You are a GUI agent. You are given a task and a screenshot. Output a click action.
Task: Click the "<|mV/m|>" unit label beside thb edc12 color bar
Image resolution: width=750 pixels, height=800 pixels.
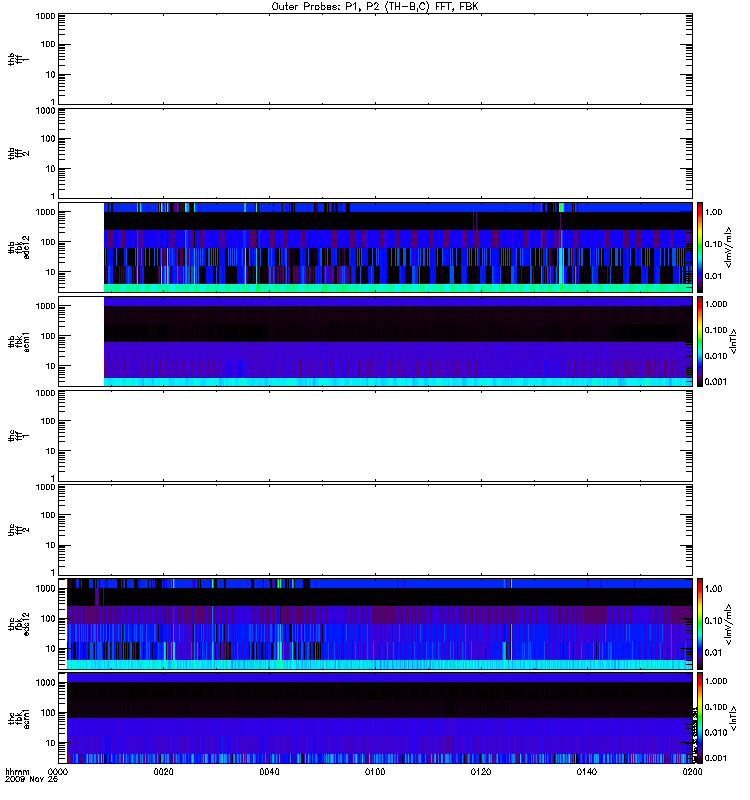tap(729, 247)
